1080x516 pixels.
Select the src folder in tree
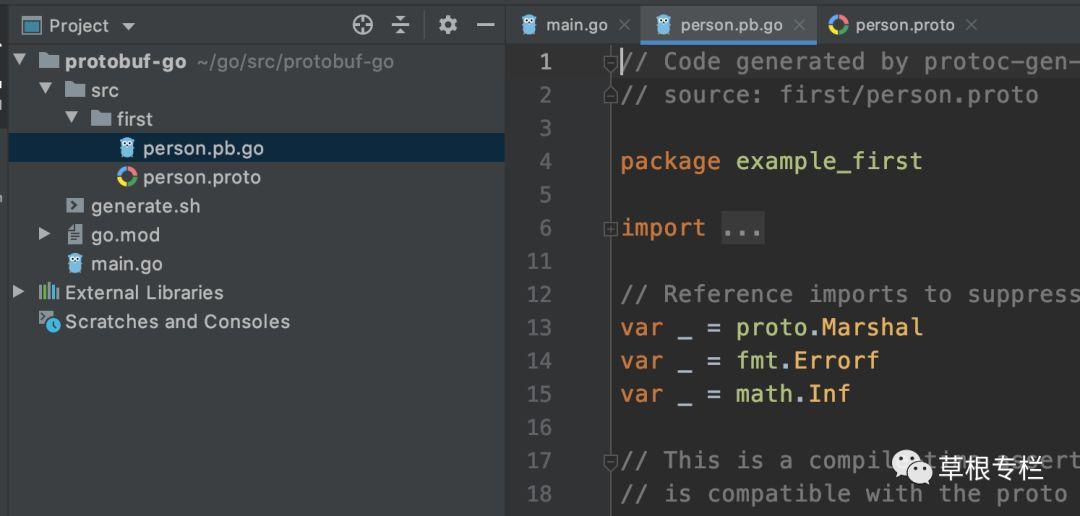(x=105, y=90)
